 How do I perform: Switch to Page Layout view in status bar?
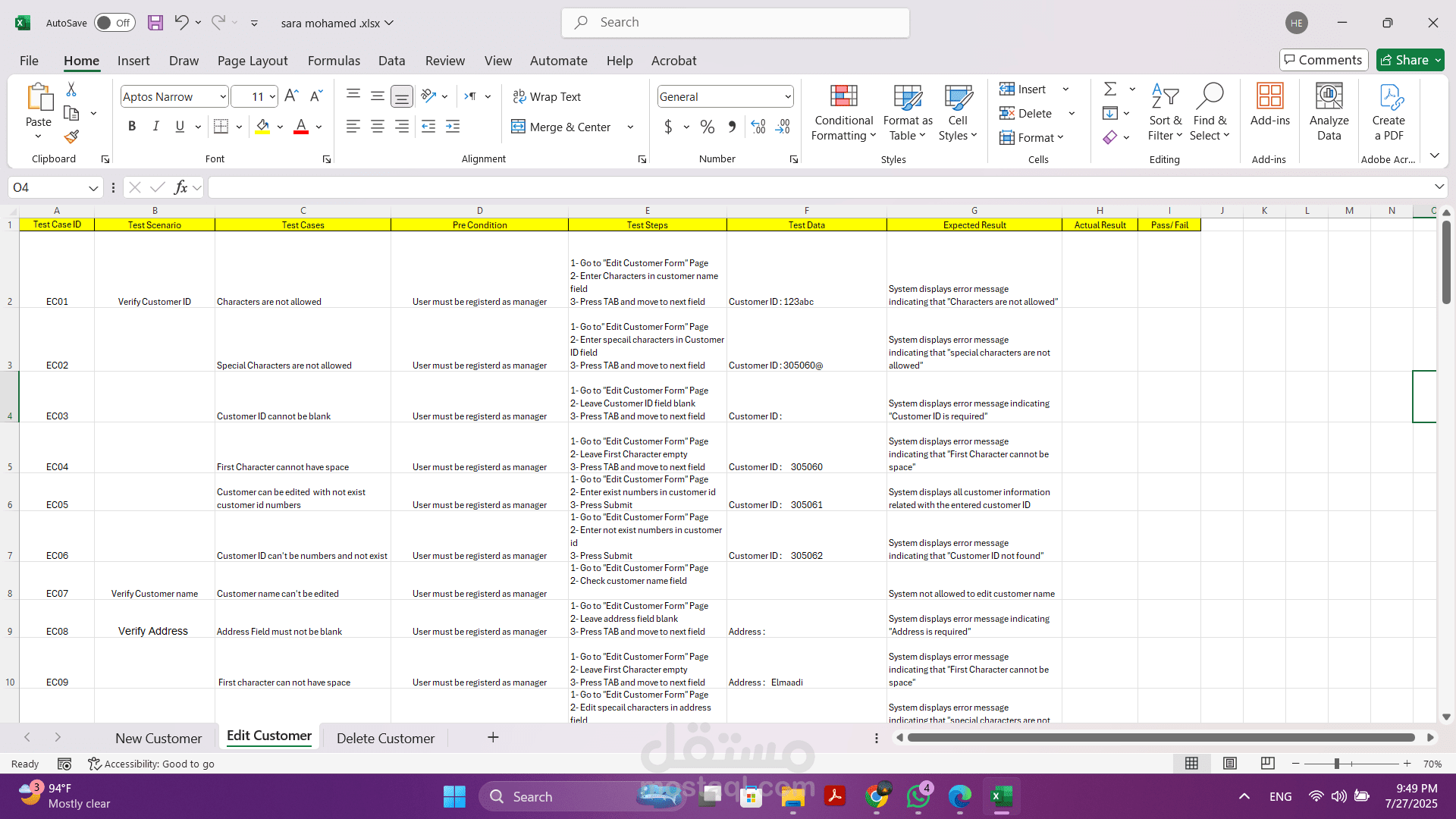coord(1230,764)
